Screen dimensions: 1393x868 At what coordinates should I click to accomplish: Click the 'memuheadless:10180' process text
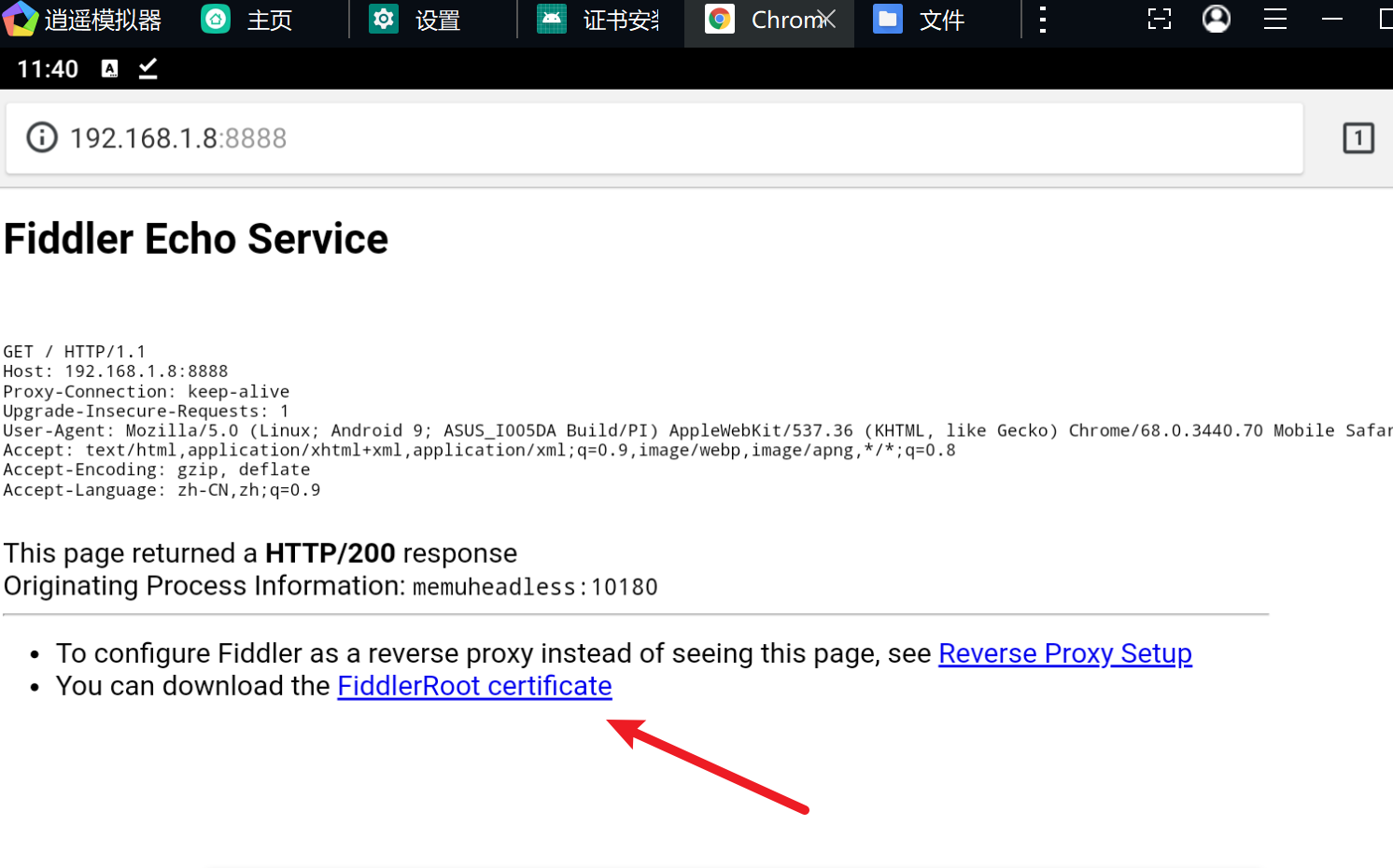coord(535,587)
